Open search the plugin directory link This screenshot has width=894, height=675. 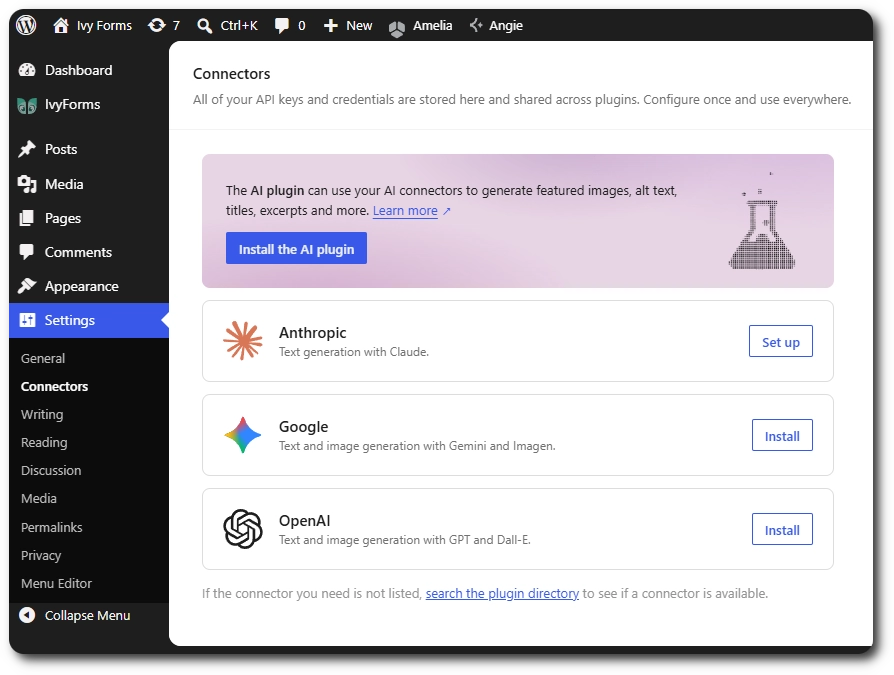(502, 593)
